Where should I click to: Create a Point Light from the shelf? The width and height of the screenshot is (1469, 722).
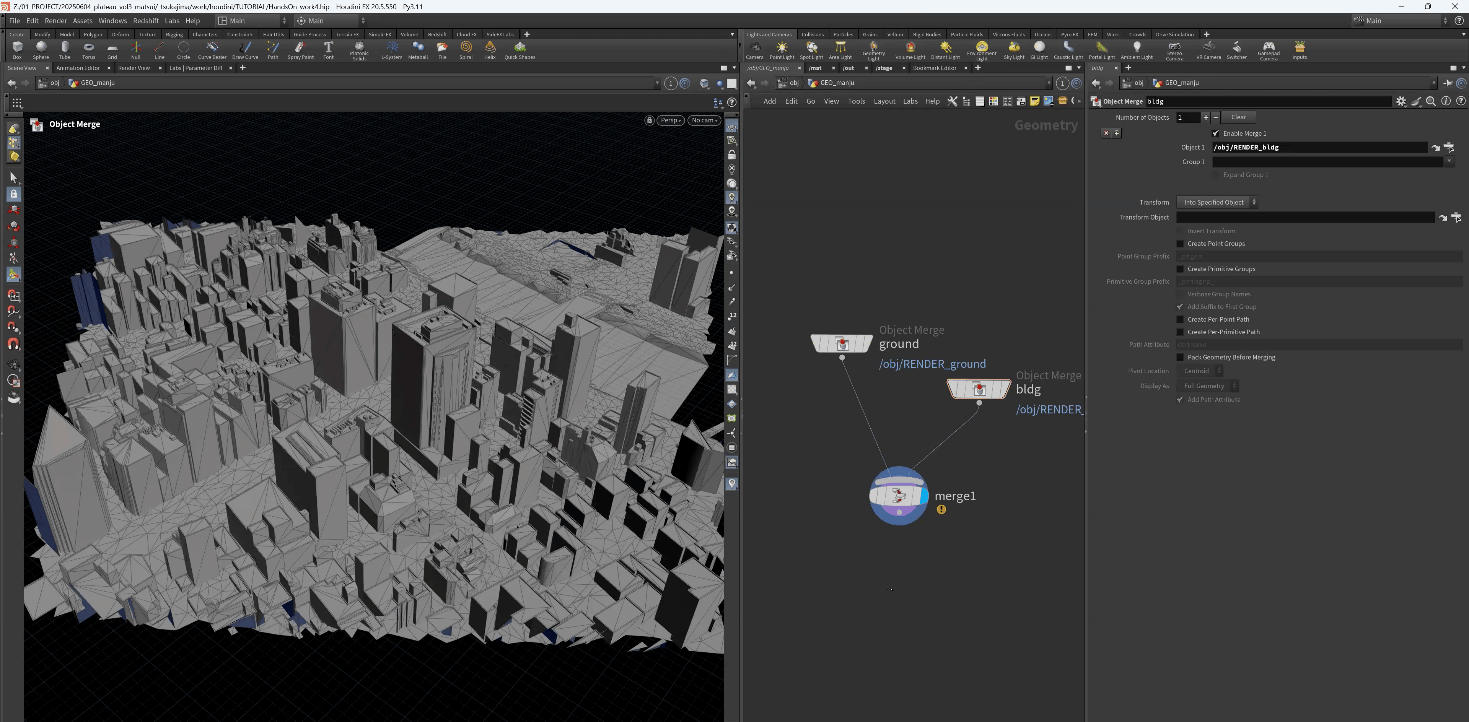coord(781,49)
